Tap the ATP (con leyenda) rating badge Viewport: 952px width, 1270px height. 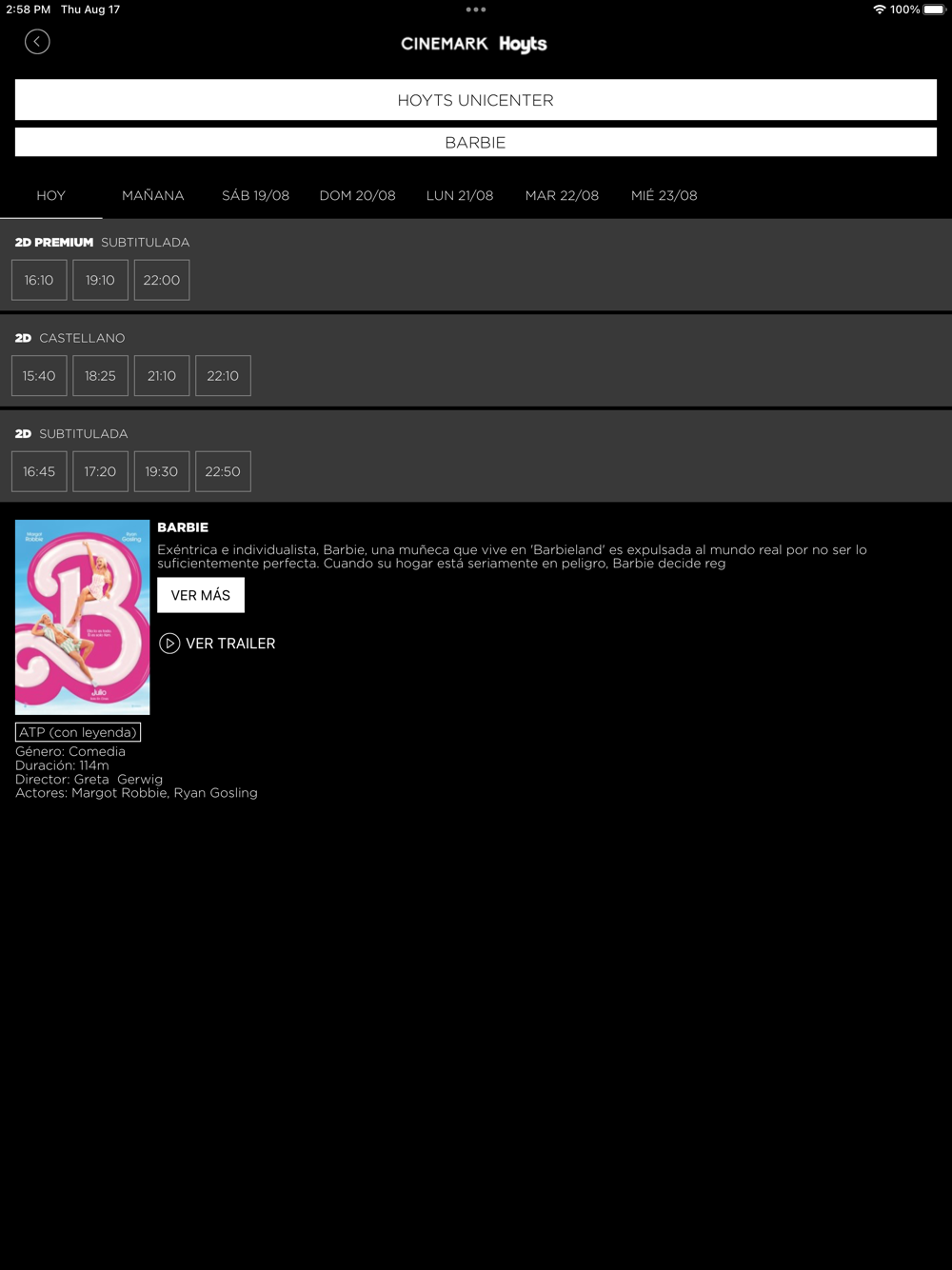[x=78, y=732]
